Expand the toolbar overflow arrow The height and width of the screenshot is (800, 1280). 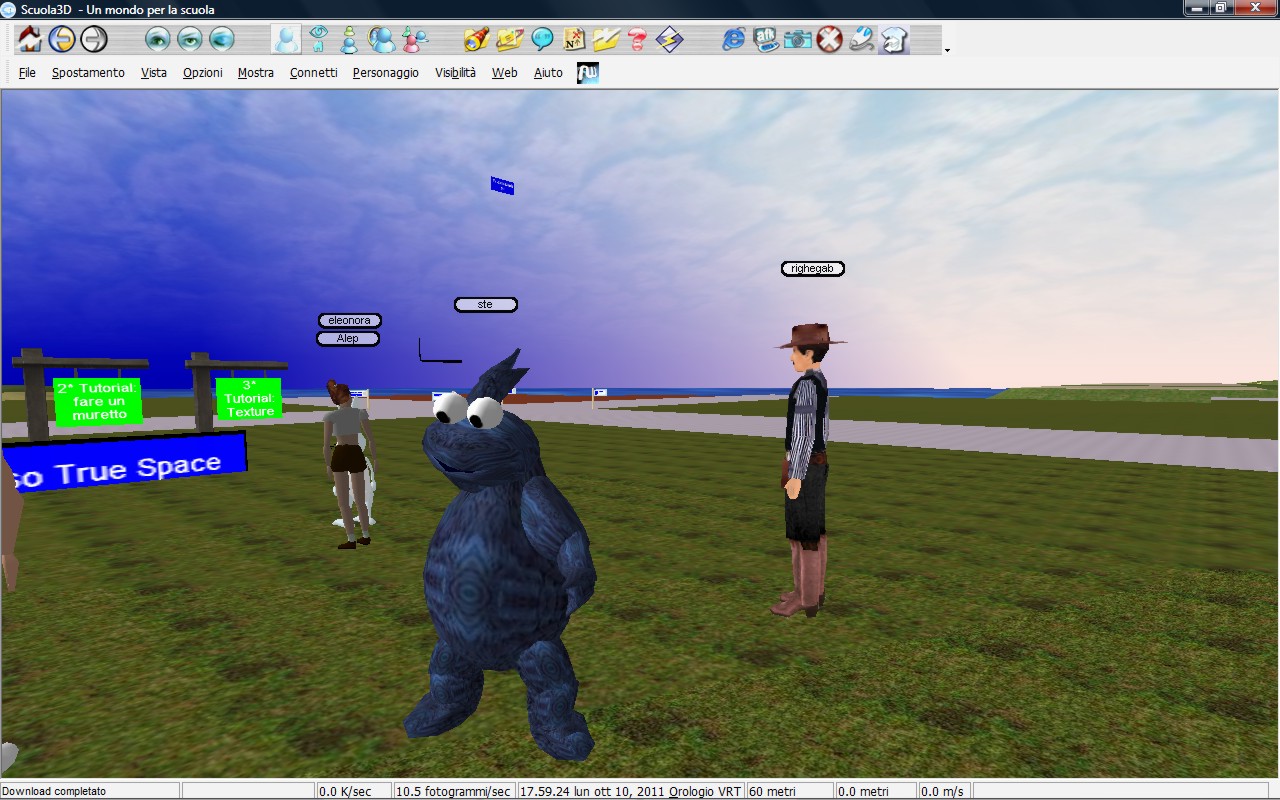point(947,49)
